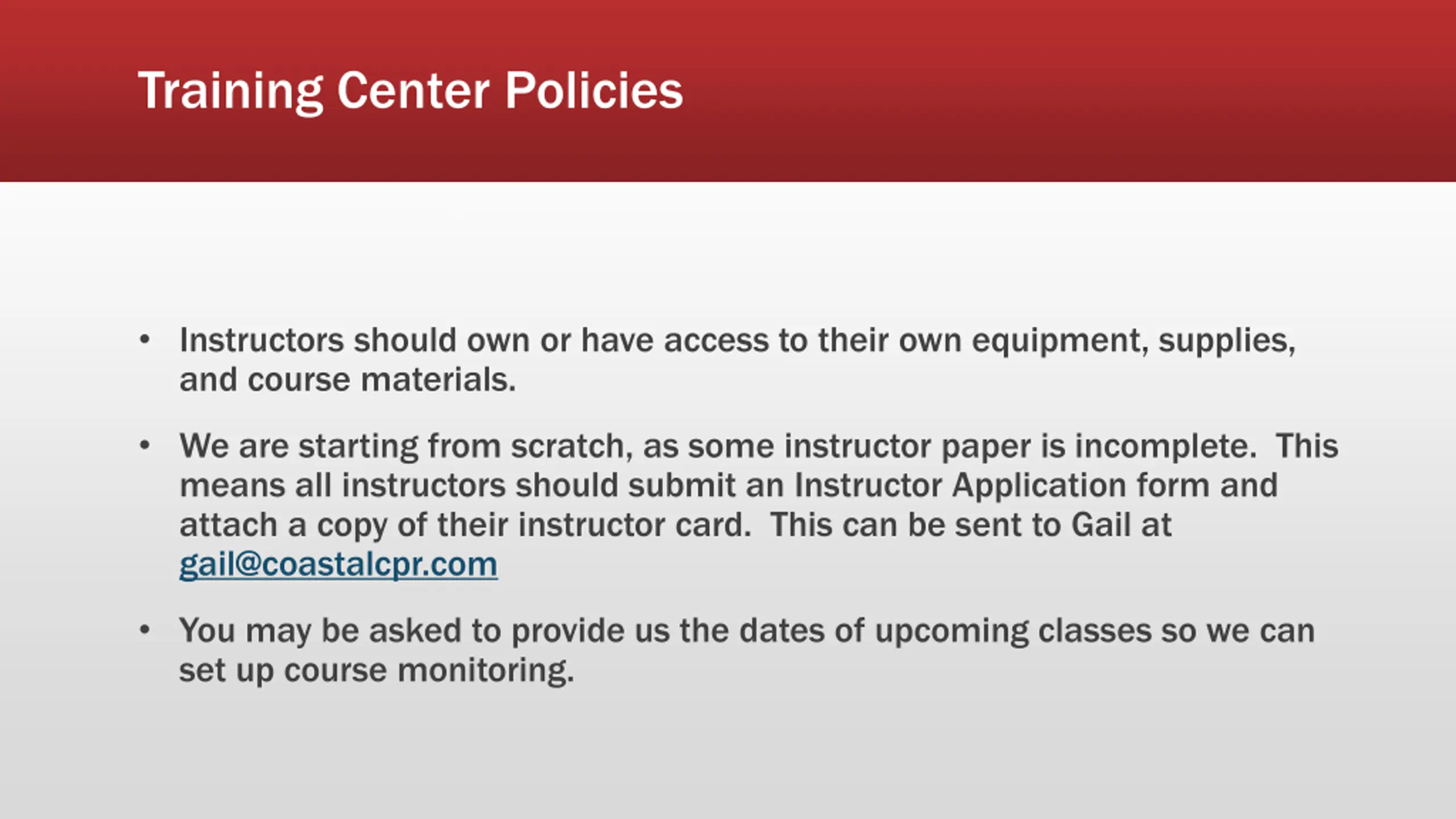The width and height of the screenshot is (1456, 819).
Task: Click the words 'equipment, supplies,' in first bullet
Action: click(1134, 341)
